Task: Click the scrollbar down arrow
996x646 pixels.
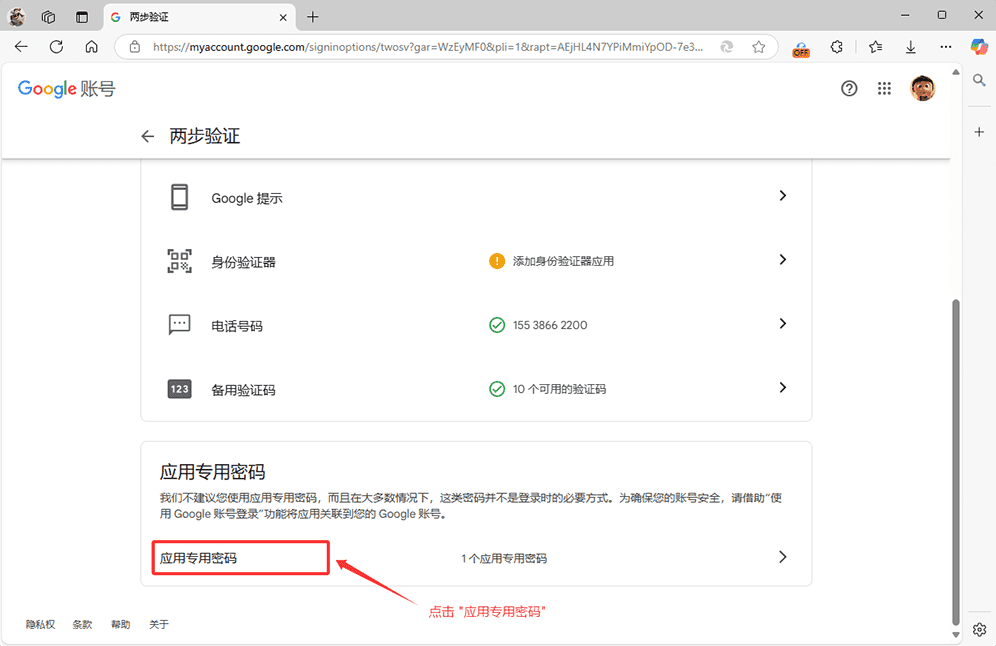Action: click(955, 634)
